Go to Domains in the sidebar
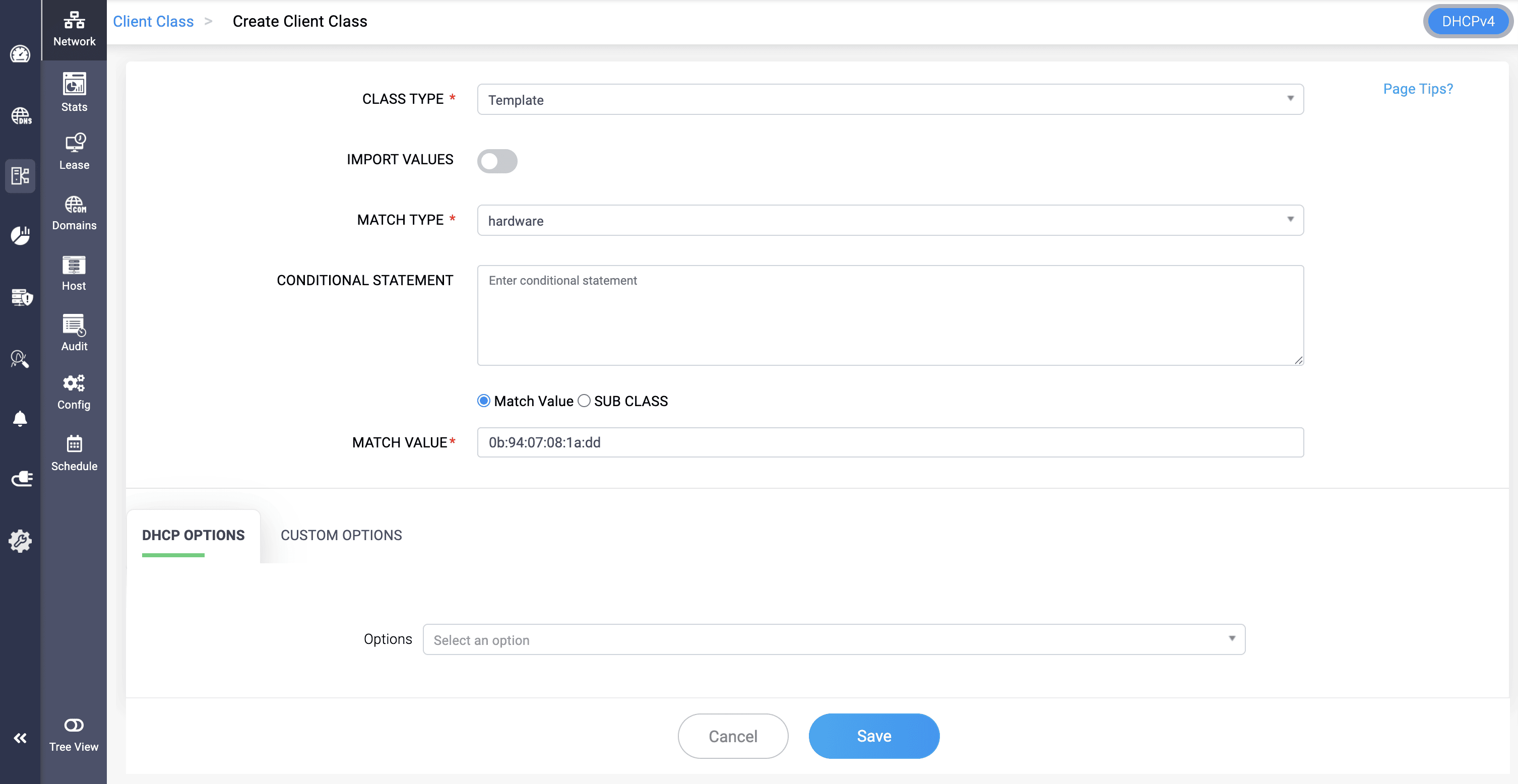The height and width of the screenshot is (784, 1518). click(74, 213)
